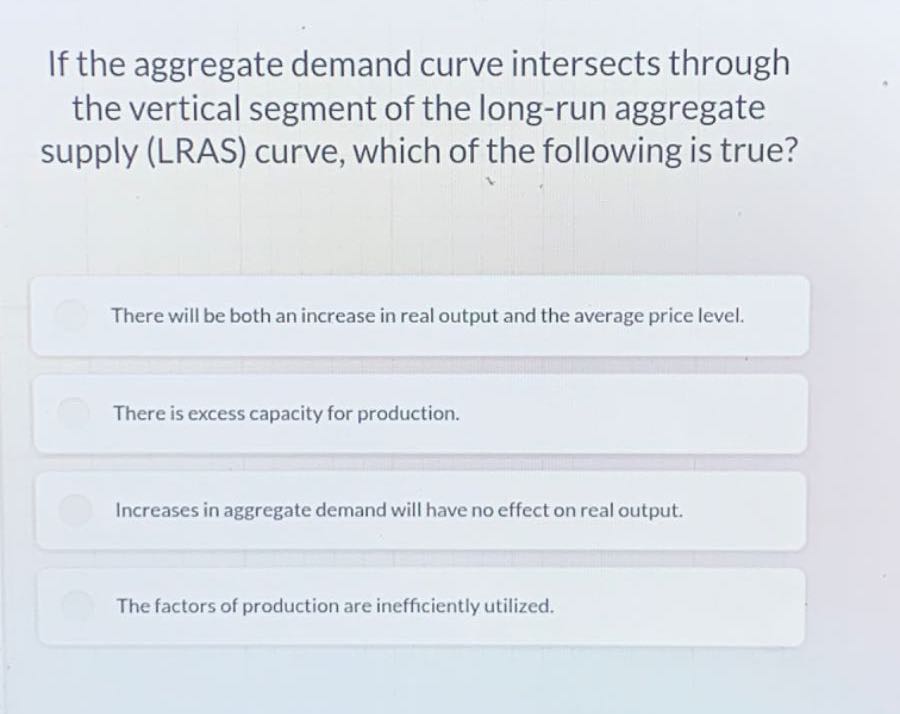Click the unselected circle on the top answer

coord(70,316)
